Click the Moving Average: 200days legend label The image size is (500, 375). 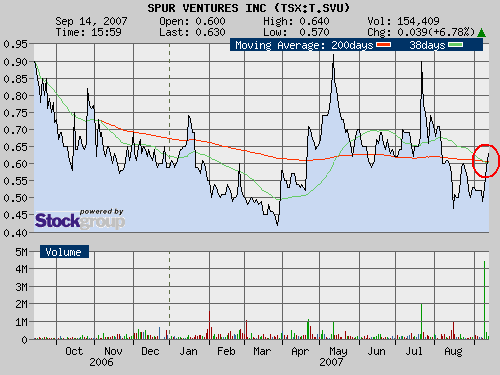[x=304, y=45]
